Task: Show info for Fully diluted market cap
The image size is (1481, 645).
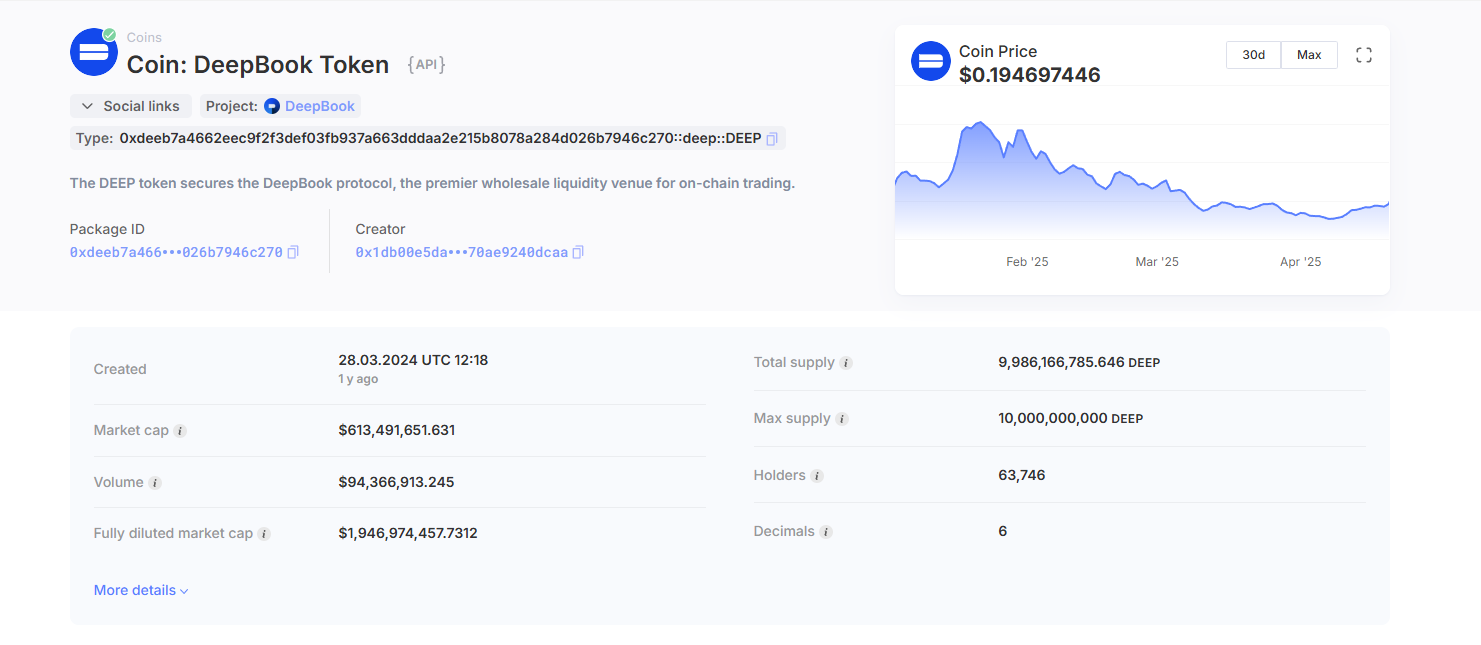Action: (x=264, y=534)
